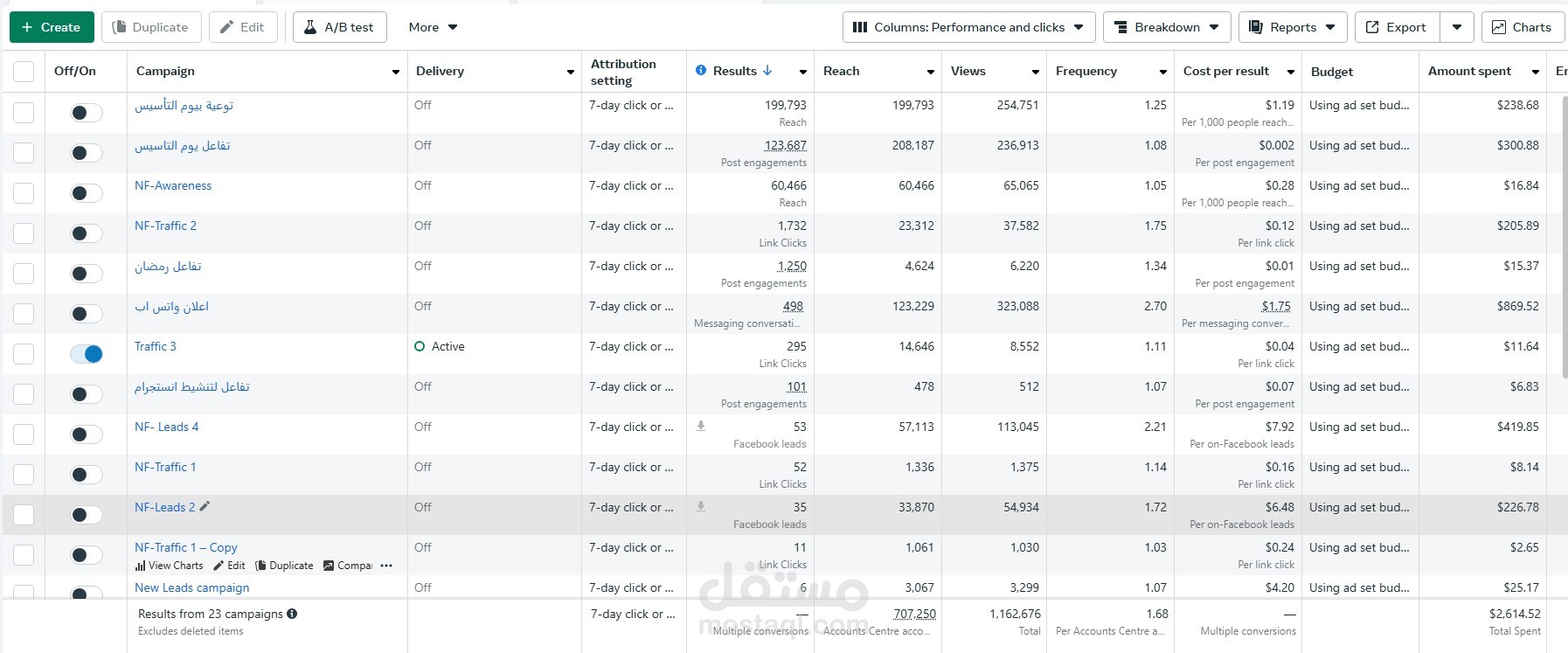
Task: Click the Results column info icon
Action: click(x=701, y=70)
